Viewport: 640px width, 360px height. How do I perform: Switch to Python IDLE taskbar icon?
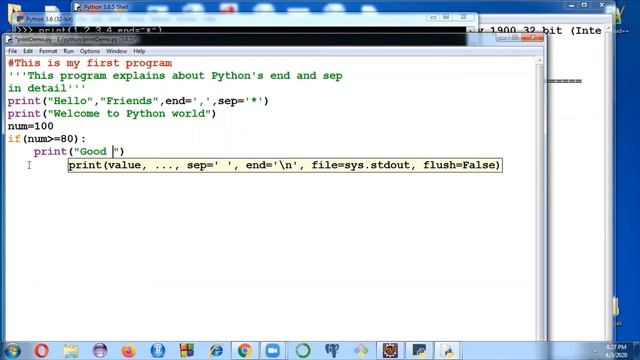click(x=448, y=351)
